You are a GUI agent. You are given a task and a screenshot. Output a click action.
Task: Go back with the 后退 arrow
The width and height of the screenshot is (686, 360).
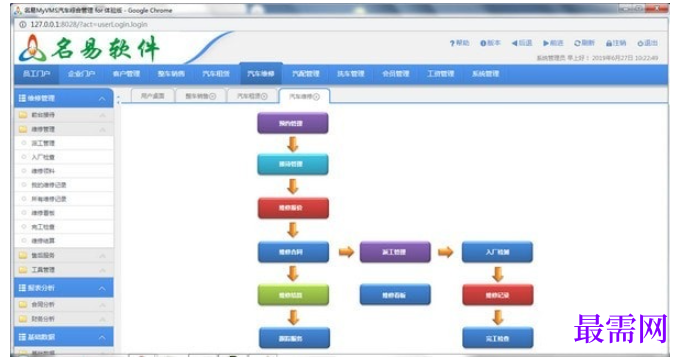[x=514, y=43]
